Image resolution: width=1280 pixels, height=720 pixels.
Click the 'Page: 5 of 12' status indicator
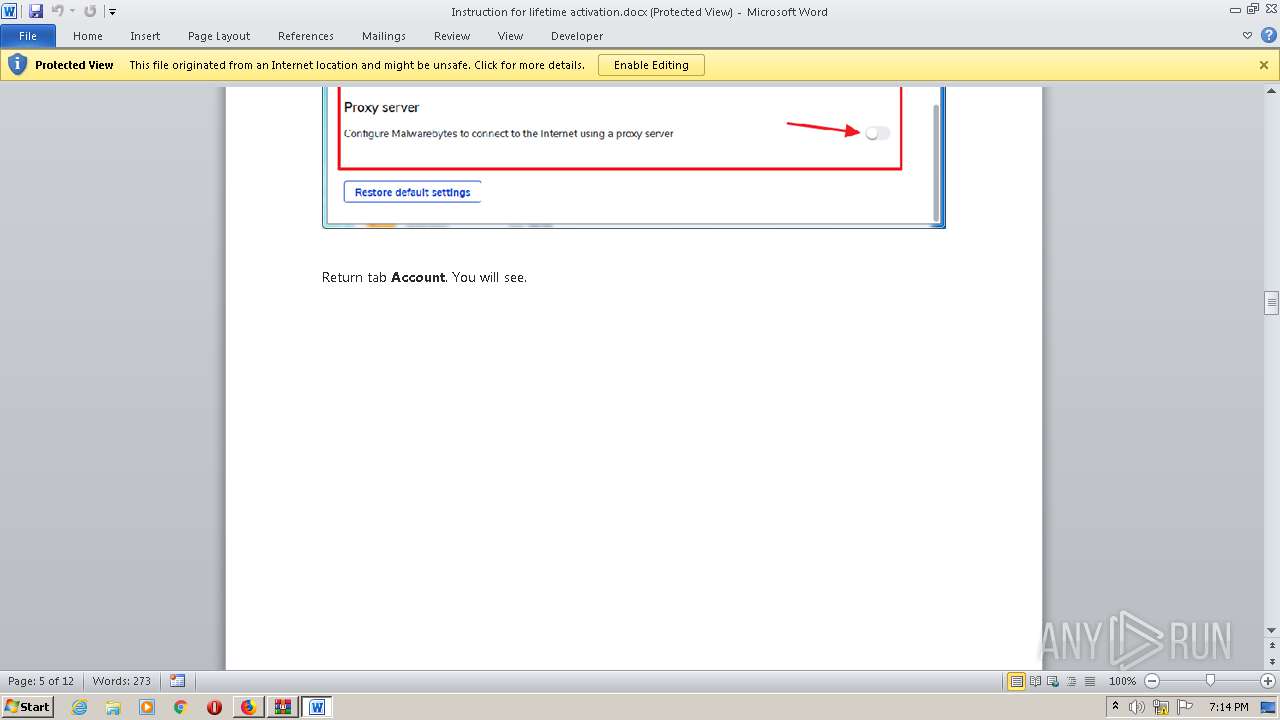tap(41, 681)
